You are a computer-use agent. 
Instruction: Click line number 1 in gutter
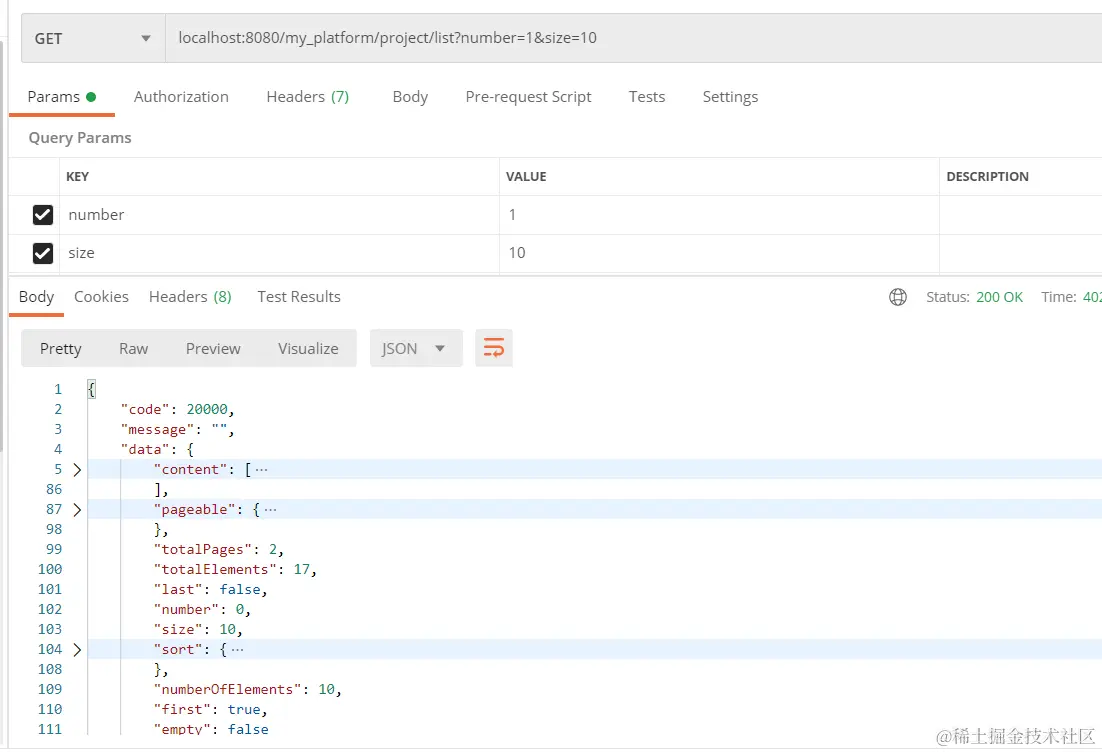click(x=58, y=390)
